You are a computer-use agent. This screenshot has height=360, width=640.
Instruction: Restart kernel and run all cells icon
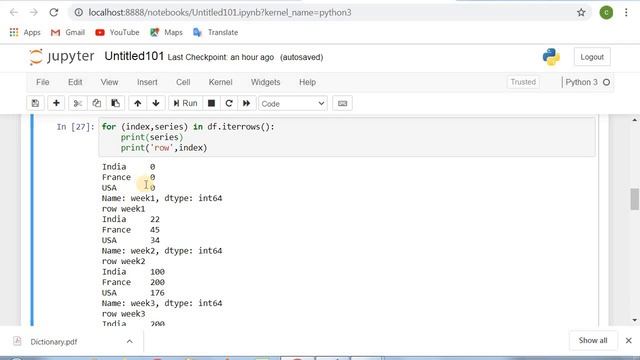click(x=247, y=103)
